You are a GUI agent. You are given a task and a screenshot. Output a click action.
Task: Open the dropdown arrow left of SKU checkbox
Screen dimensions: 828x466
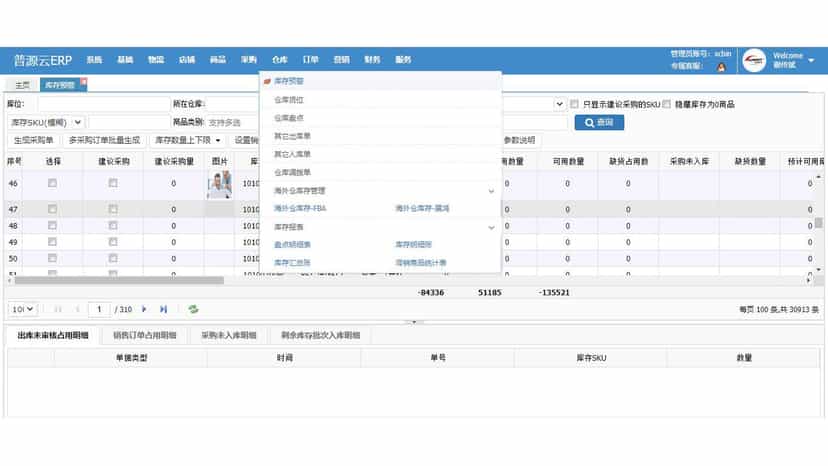coord(559,104)
